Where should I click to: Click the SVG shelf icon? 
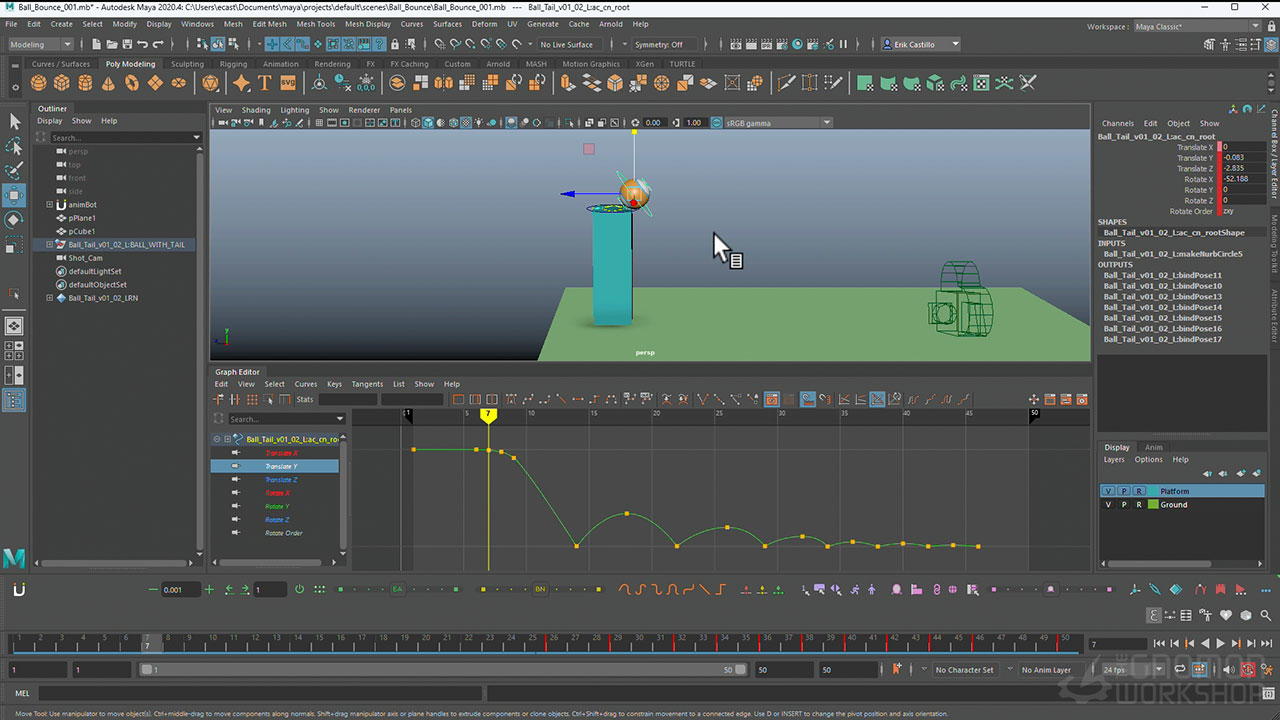tap(288, 83)
